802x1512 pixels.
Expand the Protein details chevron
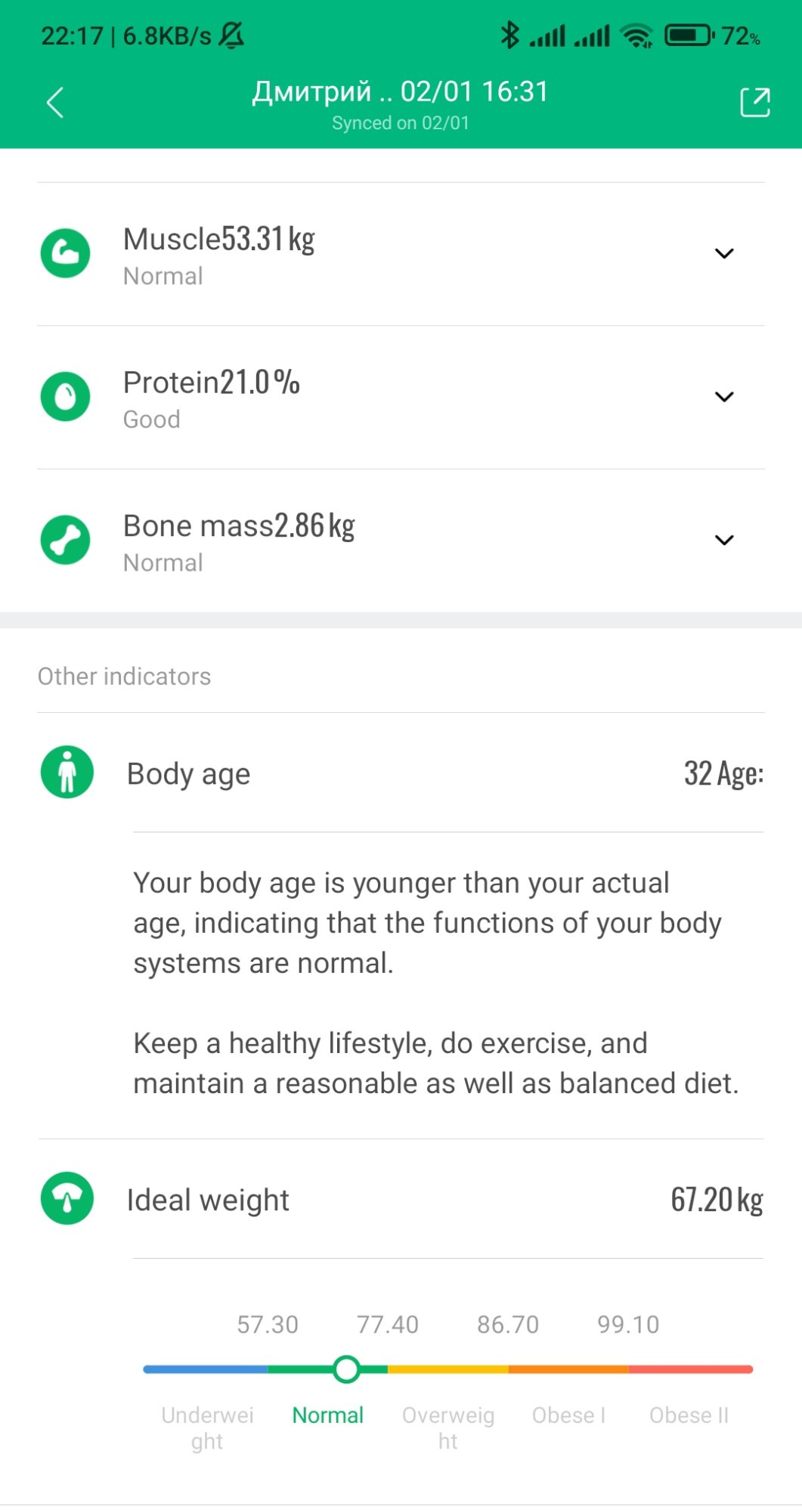pyautogui.click(x=724, y=397)
